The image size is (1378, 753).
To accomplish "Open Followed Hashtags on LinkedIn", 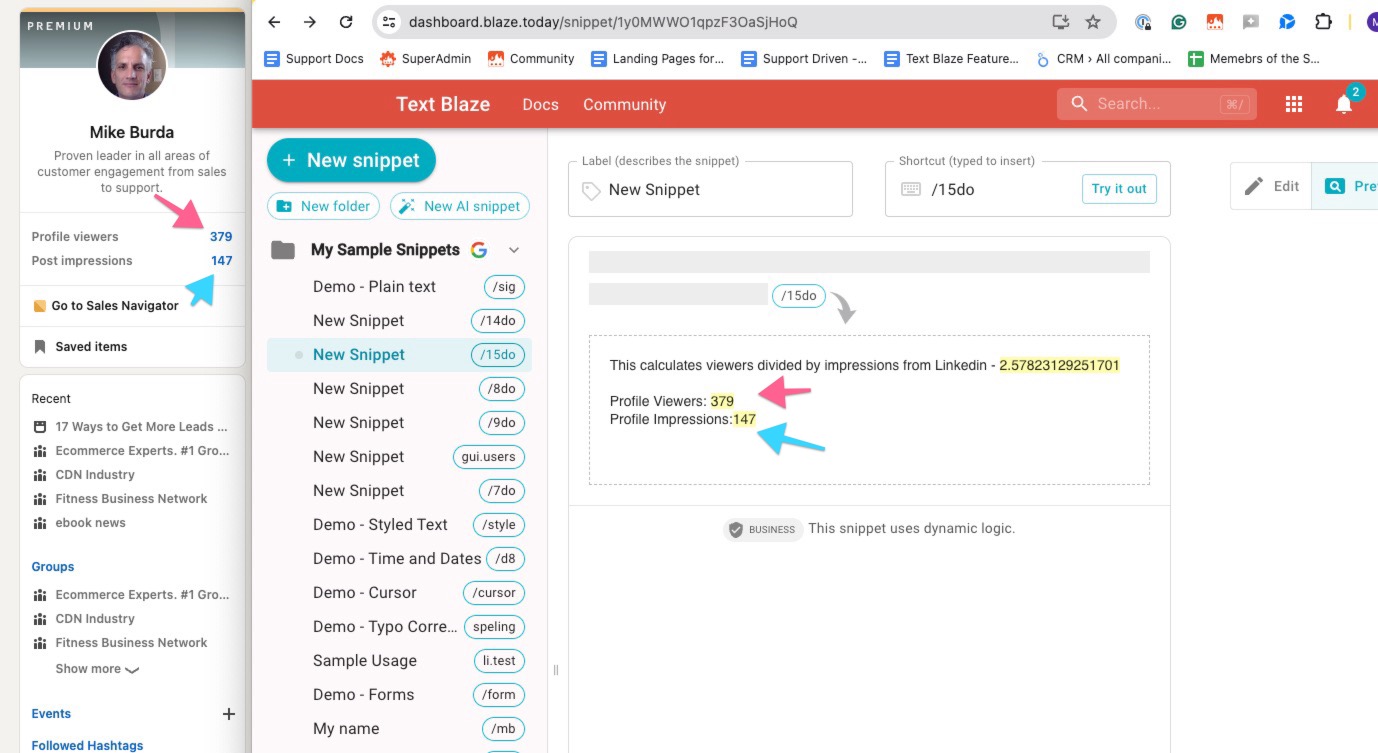I will coord(87,745).
